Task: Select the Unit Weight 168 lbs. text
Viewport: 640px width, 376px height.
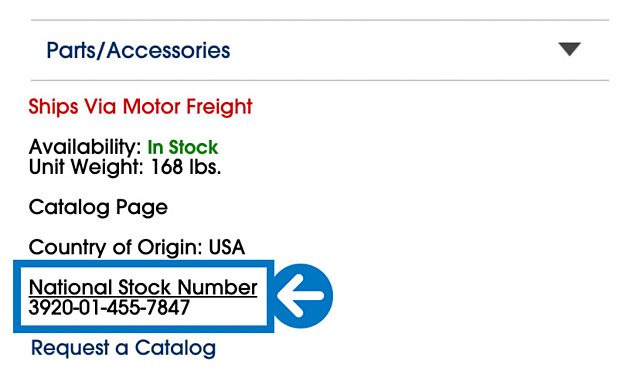Action: point(125,167)
